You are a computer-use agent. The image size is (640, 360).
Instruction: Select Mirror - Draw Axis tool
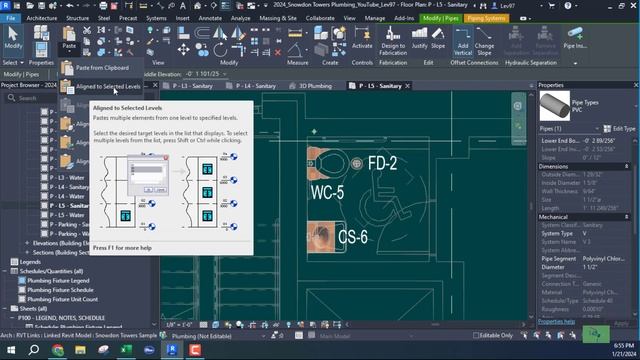238,33
